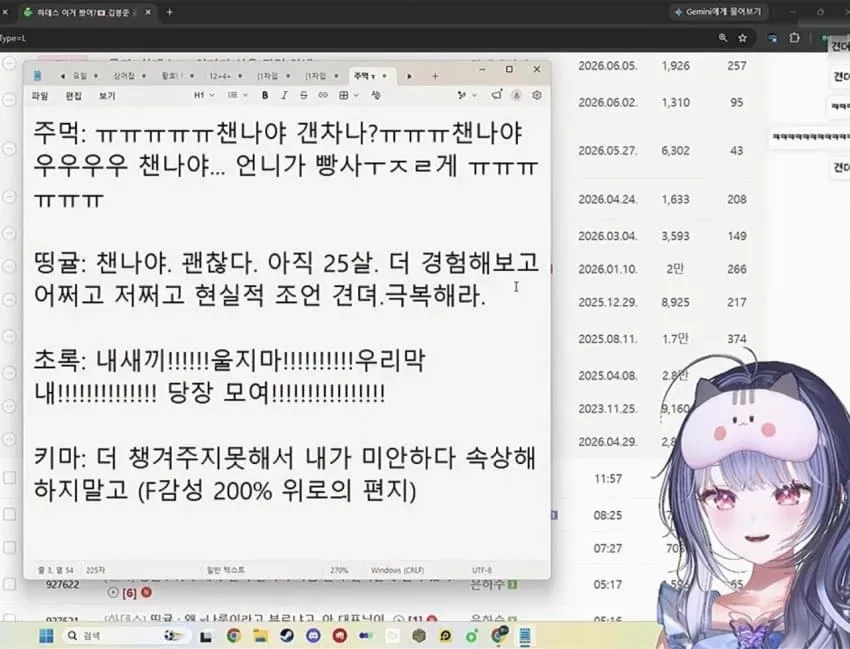
Task: Apply strikethrough formatting in Notepad
Action: click(x=304, y=95)
